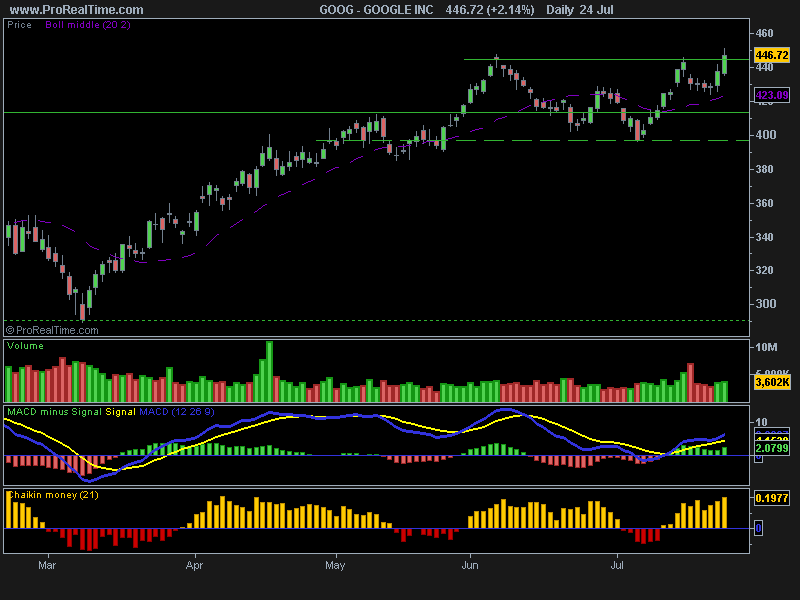Viewport: 800px width, 600px height.
Task: Click the 340 price axis label
Action: (x=764, y=237)
